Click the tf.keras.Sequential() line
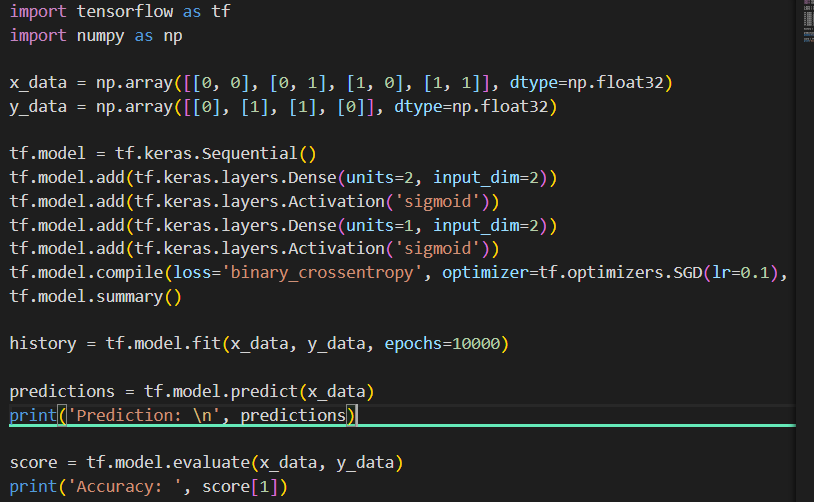This screenshot has height=502, width=814. 162,154
